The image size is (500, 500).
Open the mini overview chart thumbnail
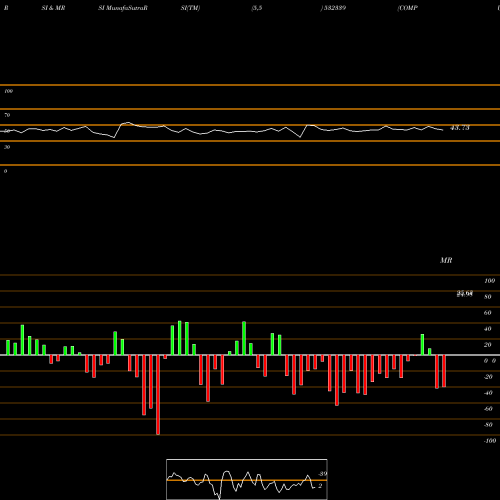click(x=247, y=479)
